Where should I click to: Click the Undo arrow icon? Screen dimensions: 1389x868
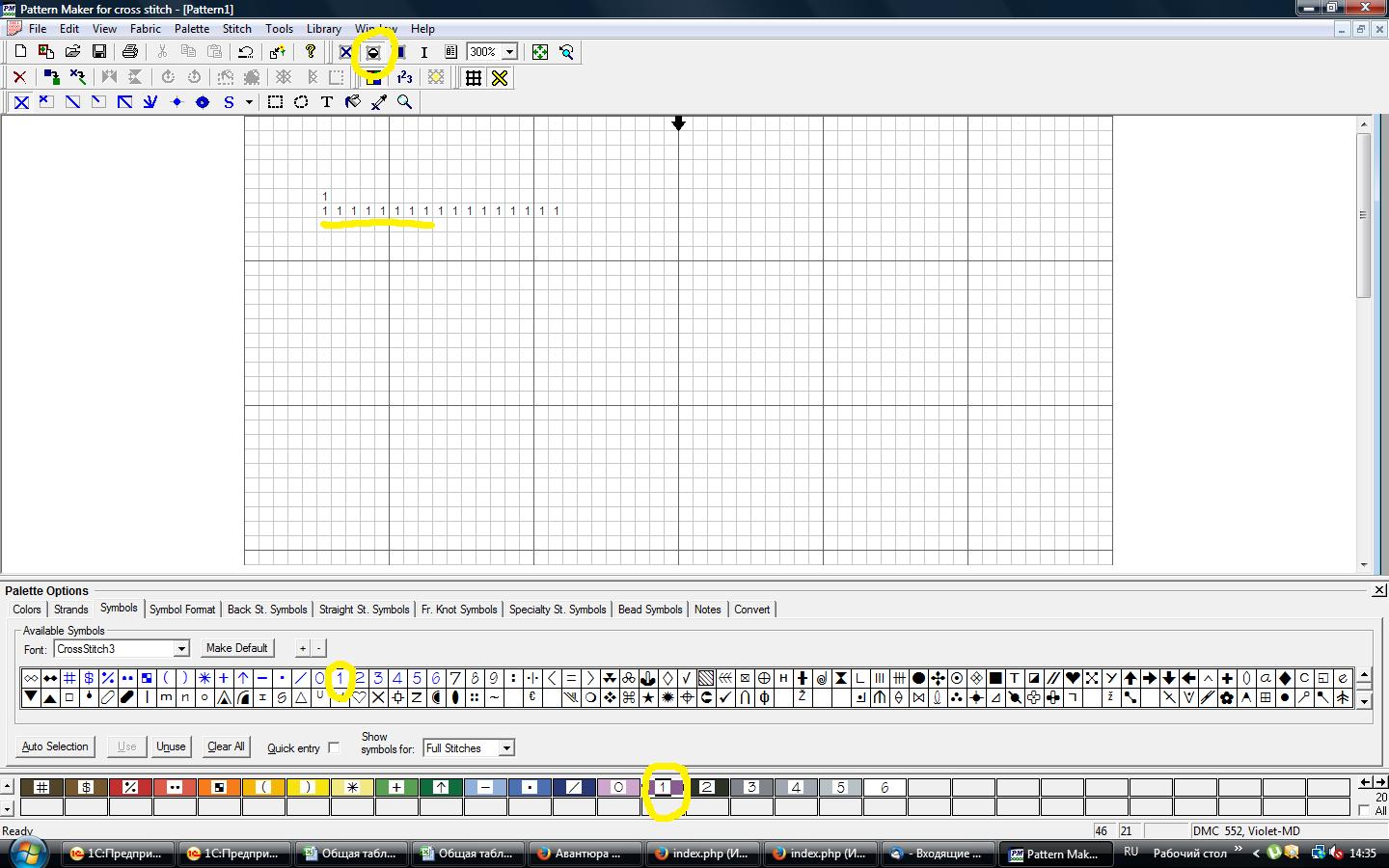tap(245, 52)
